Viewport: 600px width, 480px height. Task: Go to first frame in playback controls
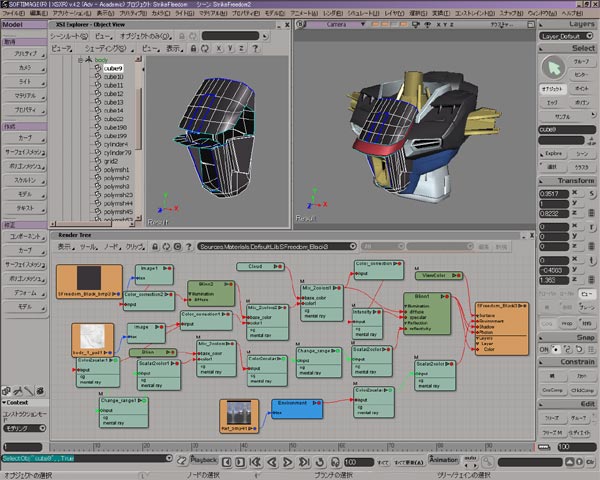255,462
